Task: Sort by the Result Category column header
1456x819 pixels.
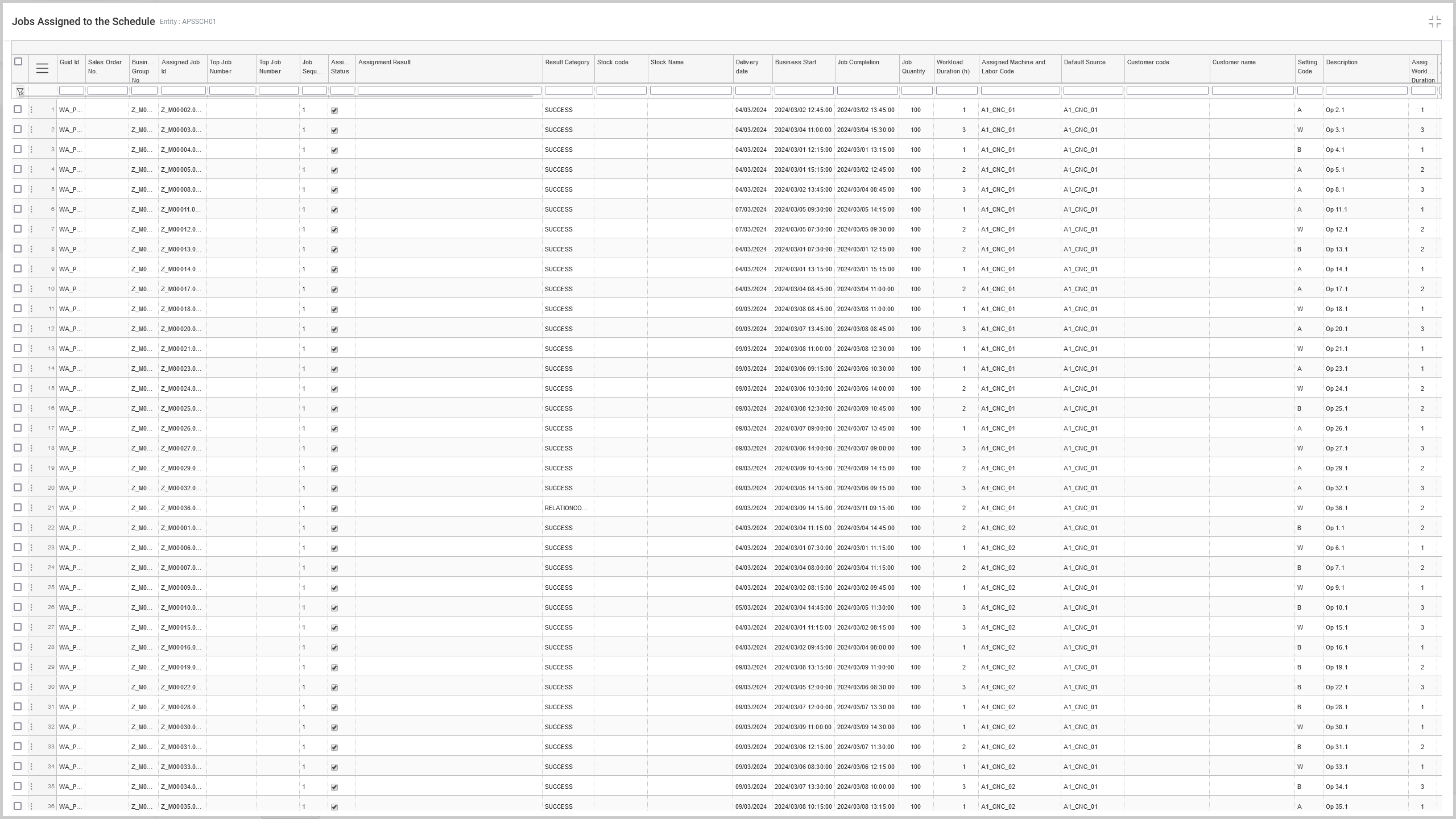Action: [567, 63]
